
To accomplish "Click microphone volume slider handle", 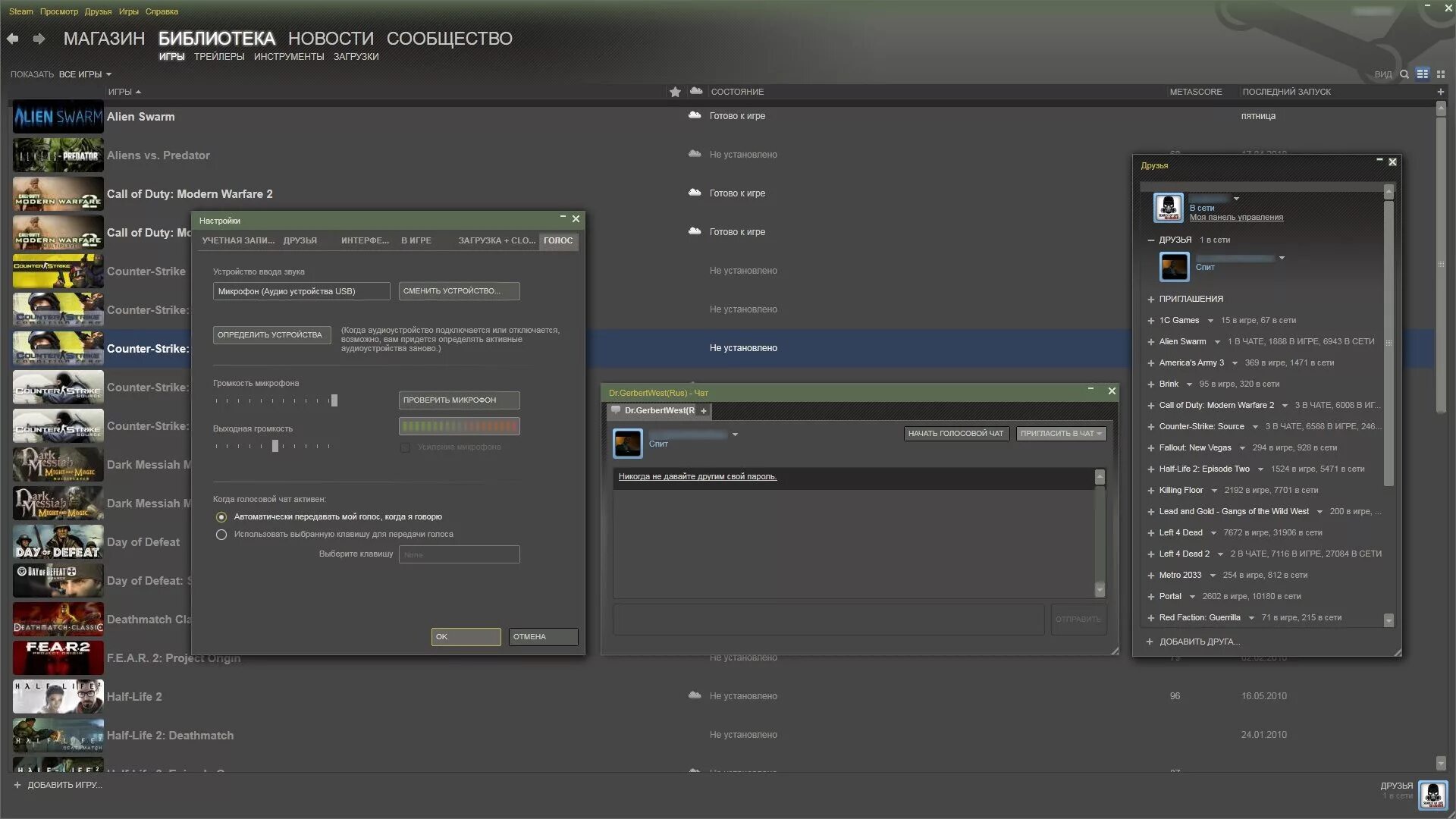I will click(x=334, y=400).
